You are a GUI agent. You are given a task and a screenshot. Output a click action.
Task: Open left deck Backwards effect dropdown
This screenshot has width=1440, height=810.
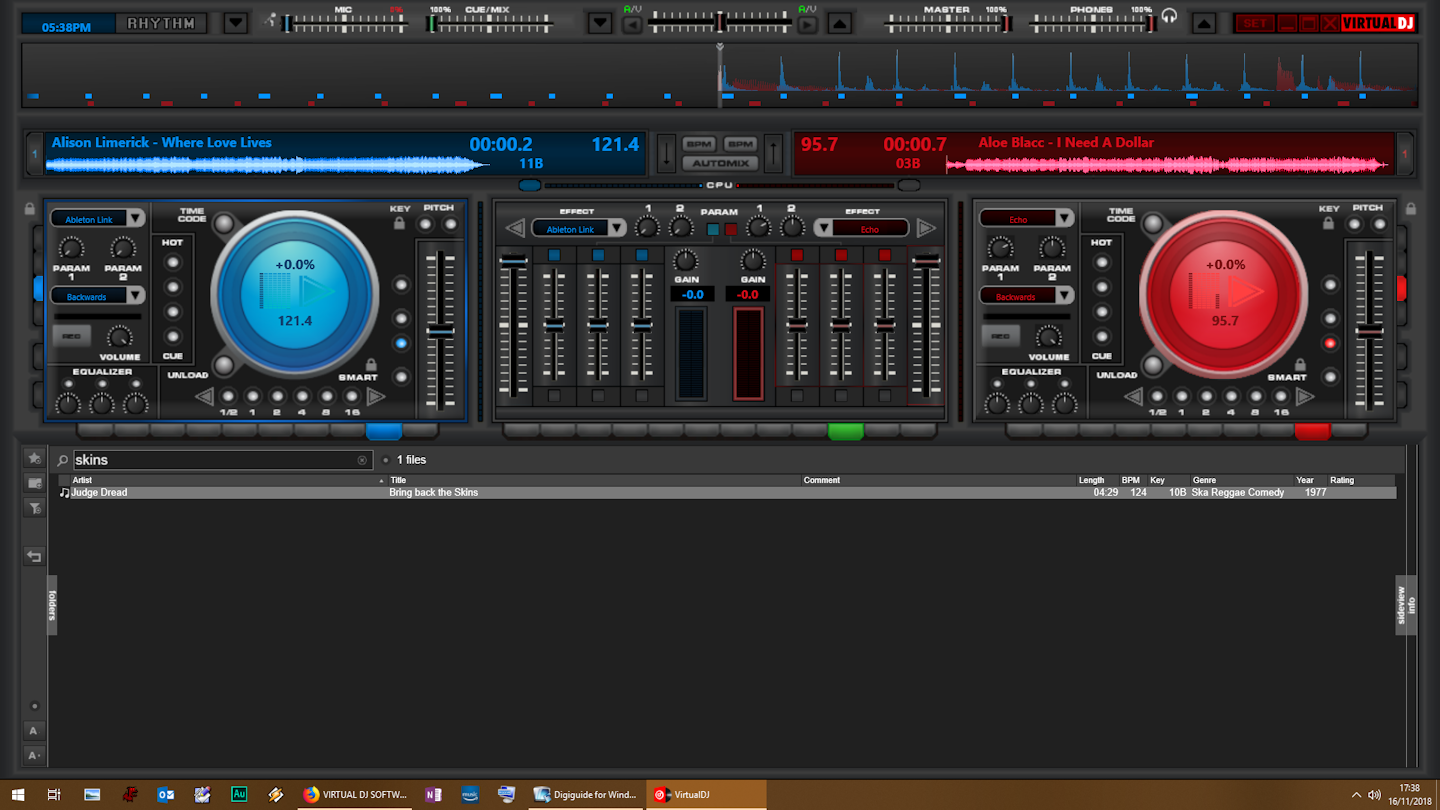point(135,295)
